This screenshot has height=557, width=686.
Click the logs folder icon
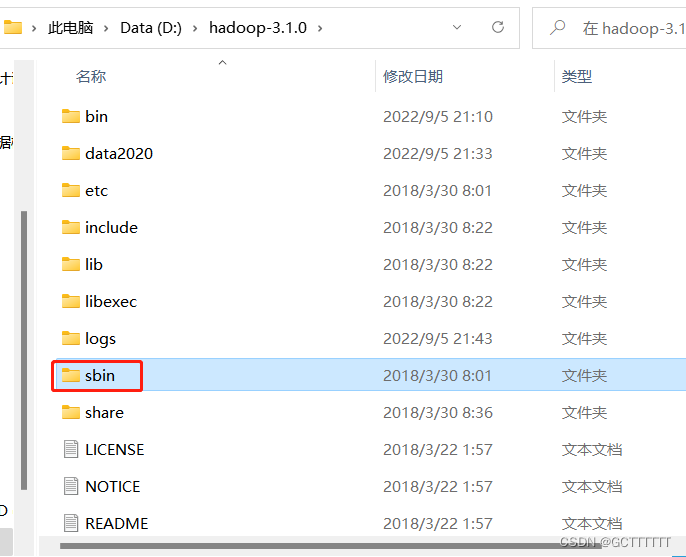70,338
